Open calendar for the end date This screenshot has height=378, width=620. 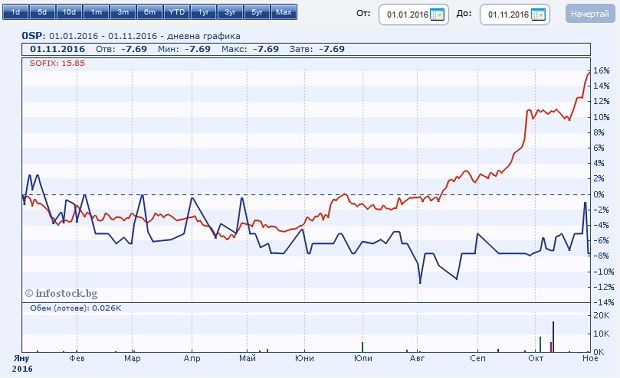[539, 15]
